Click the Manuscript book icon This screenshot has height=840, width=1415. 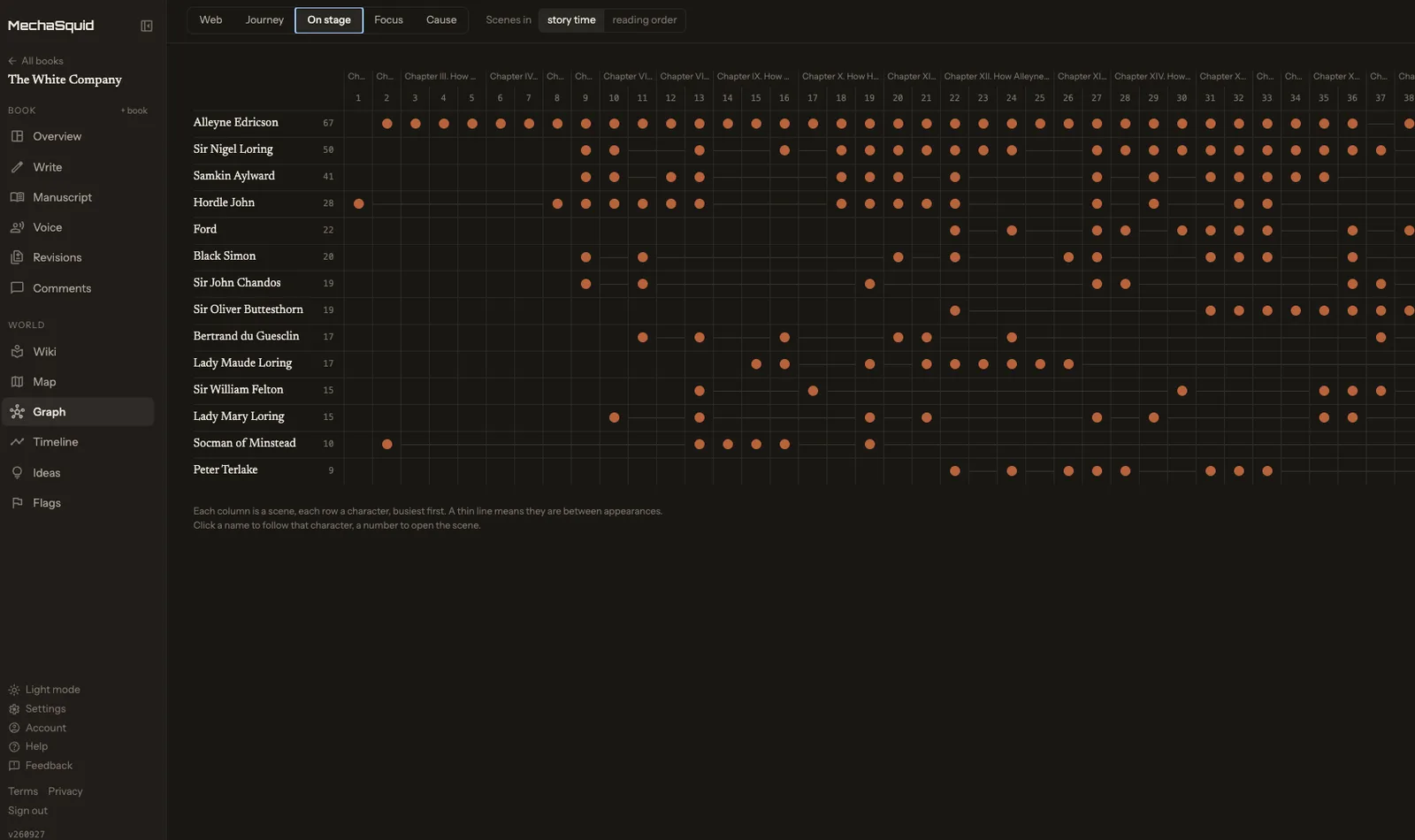(17, 197)
